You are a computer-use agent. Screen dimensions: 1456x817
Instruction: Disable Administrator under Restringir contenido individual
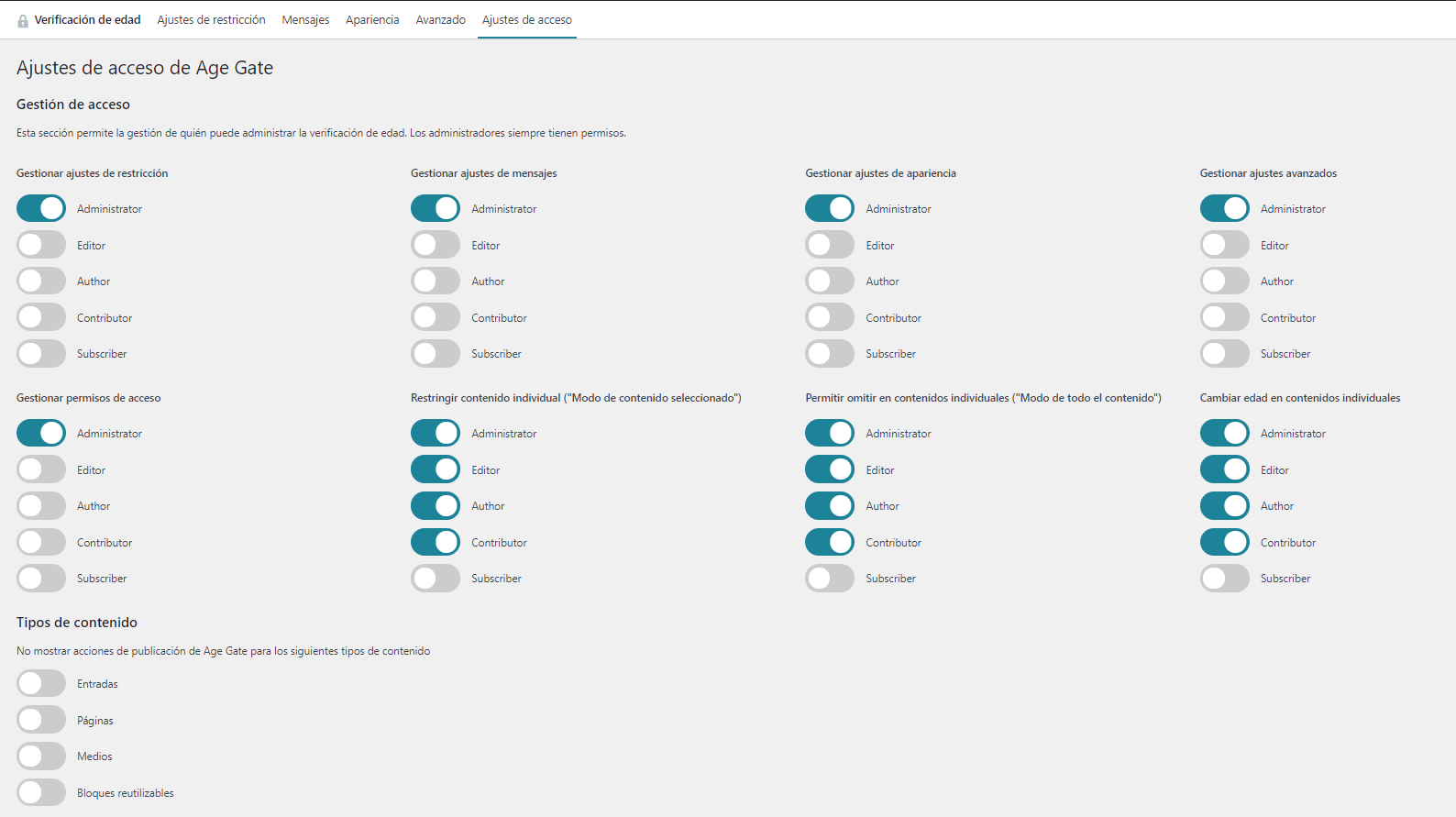pyautogui.click(x=436, y=433)
